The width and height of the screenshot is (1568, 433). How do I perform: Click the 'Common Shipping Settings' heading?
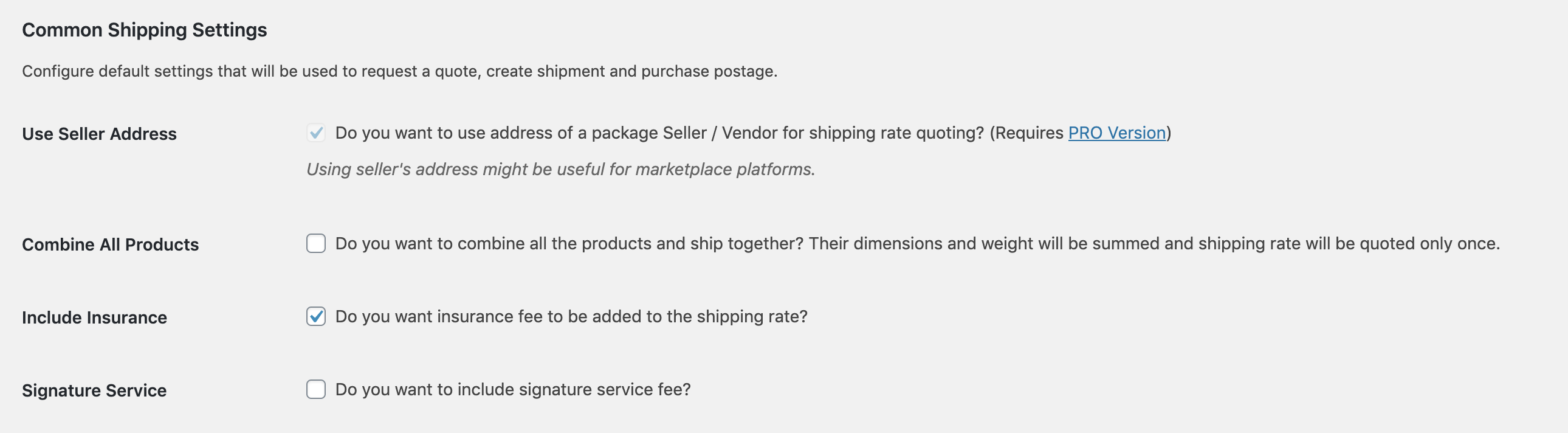(144, 30)
